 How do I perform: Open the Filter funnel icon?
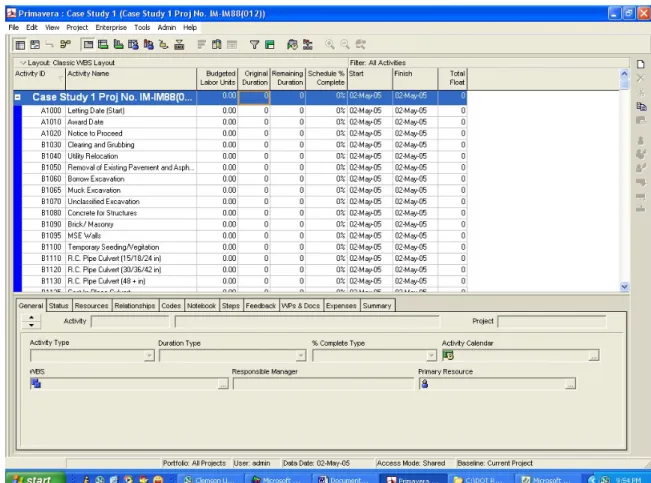pyautogui.click(x=254, y=44)
